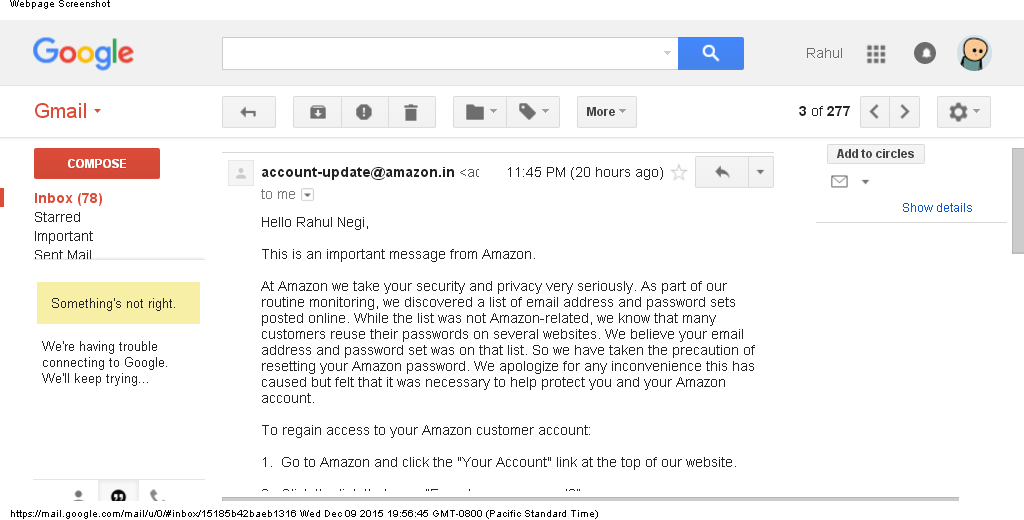
Task: Open the Starred folder
Action: [57, 217]
